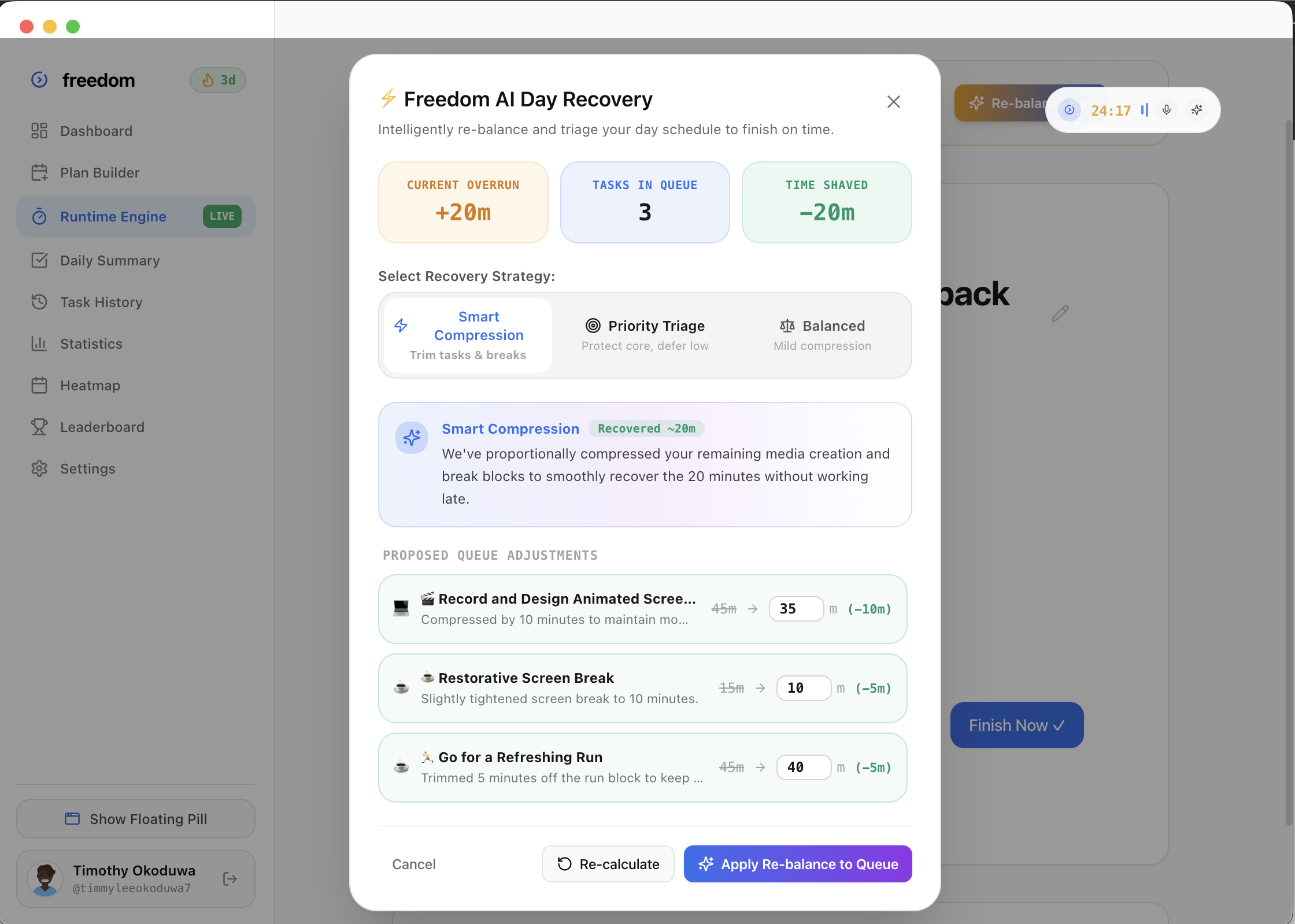The image size is (1295, 924).
Task: Click the Tasks In Queue card
Action: click(x=645, y=202)
